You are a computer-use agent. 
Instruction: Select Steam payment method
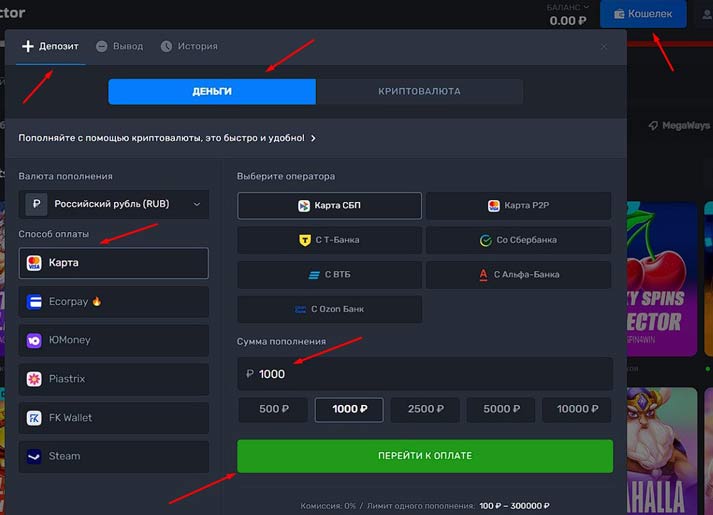pos(114,456)
